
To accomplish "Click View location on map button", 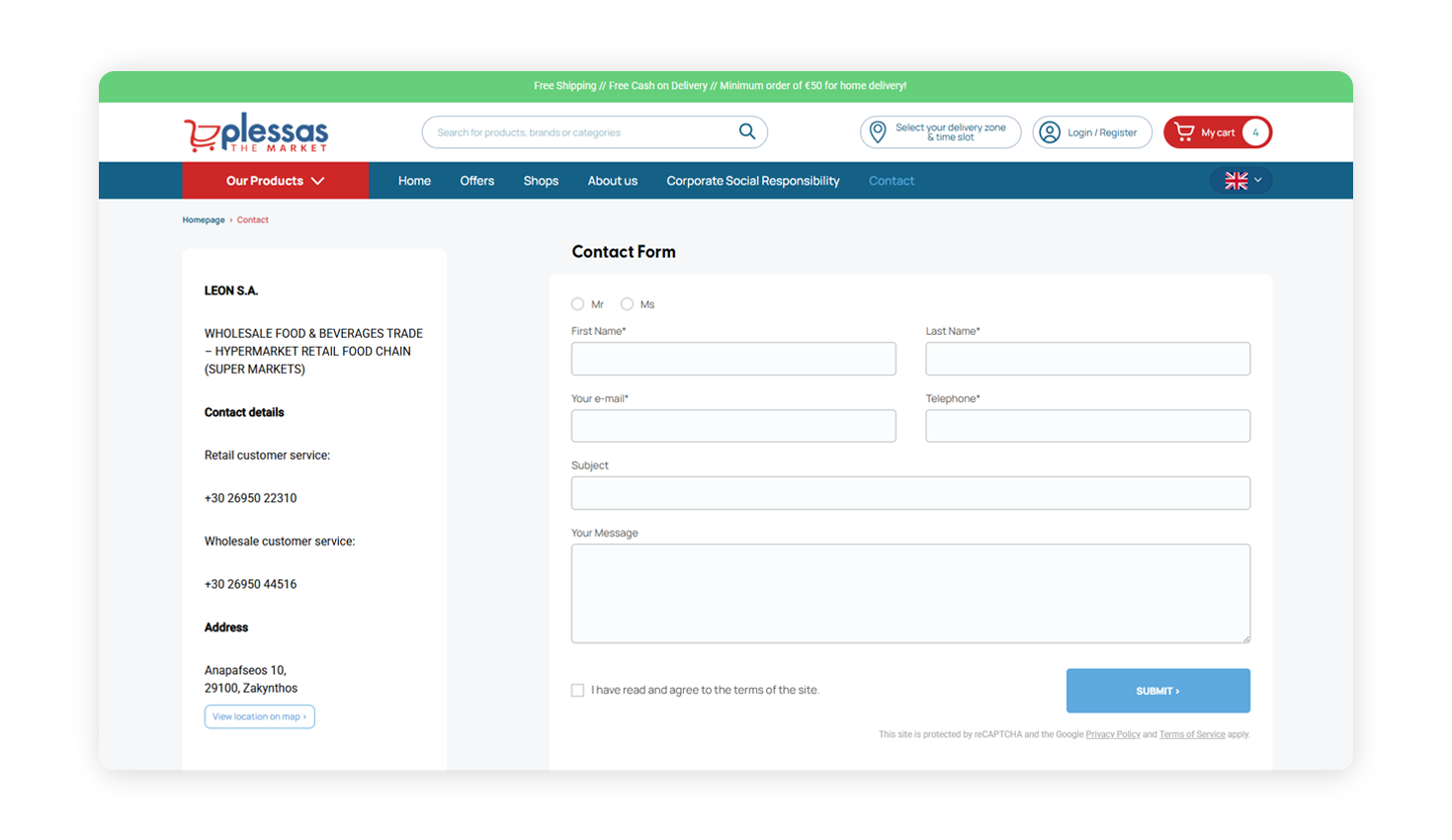I will (259, 716).
